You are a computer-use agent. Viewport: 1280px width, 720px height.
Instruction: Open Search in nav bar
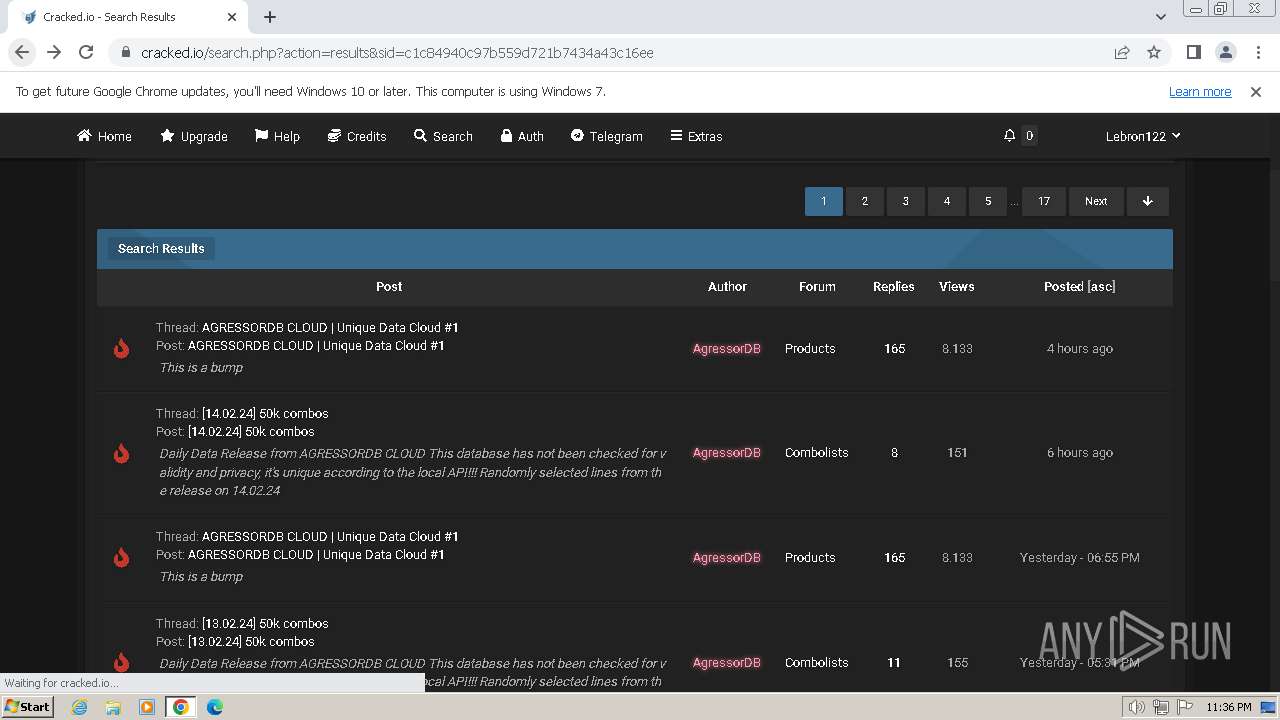443,136
